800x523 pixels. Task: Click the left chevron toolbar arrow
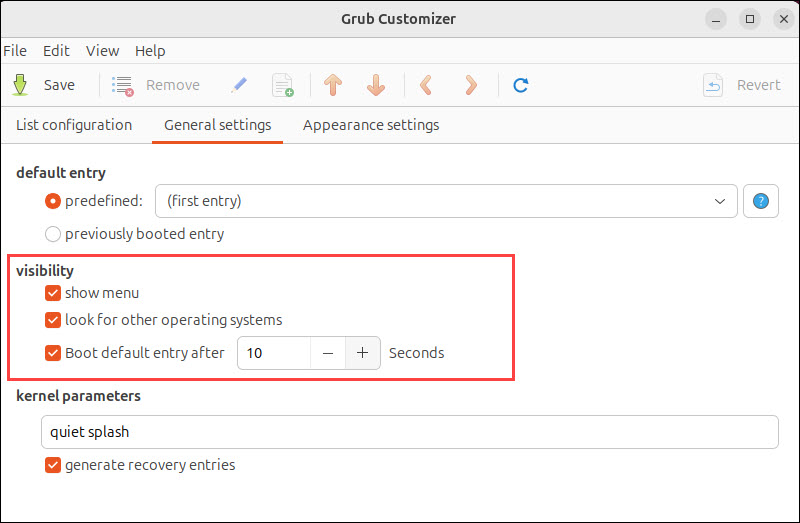pyautogui.click(x=426, y=85)
